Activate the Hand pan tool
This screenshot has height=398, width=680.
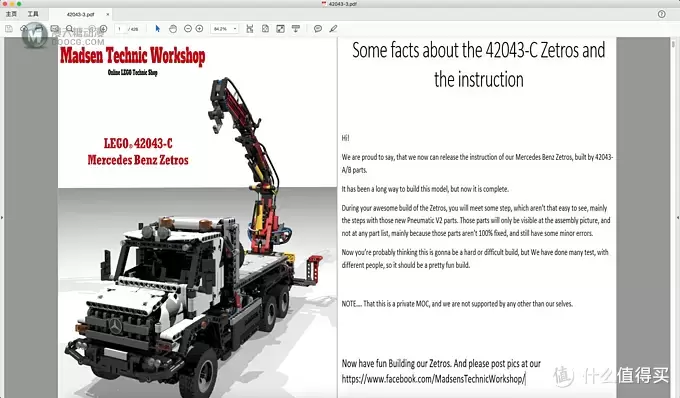point(173,29)
